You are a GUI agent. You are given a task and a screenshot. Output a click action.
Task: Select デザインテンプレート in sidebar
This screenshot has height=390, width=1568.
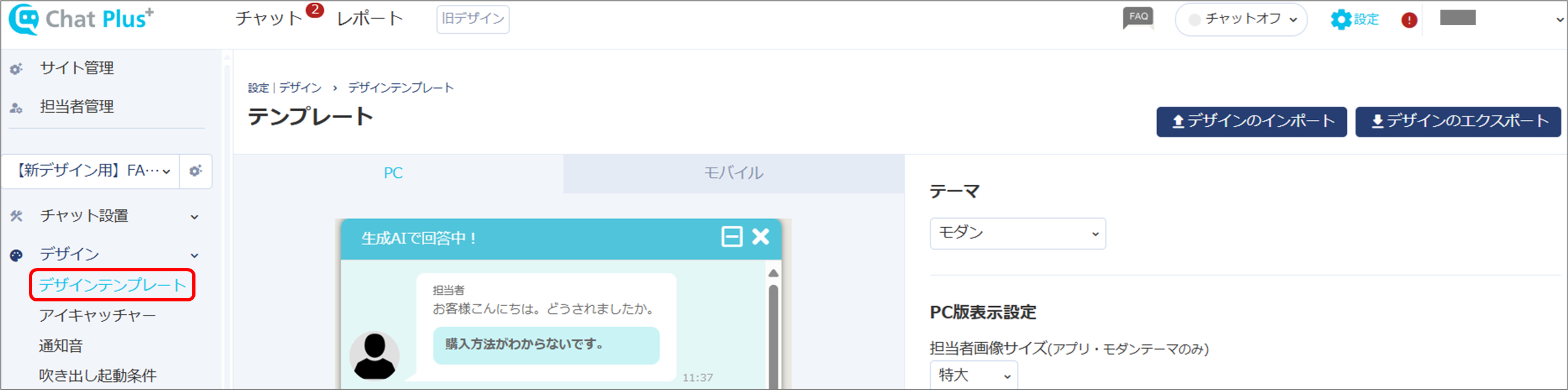[x=112, y=285]
